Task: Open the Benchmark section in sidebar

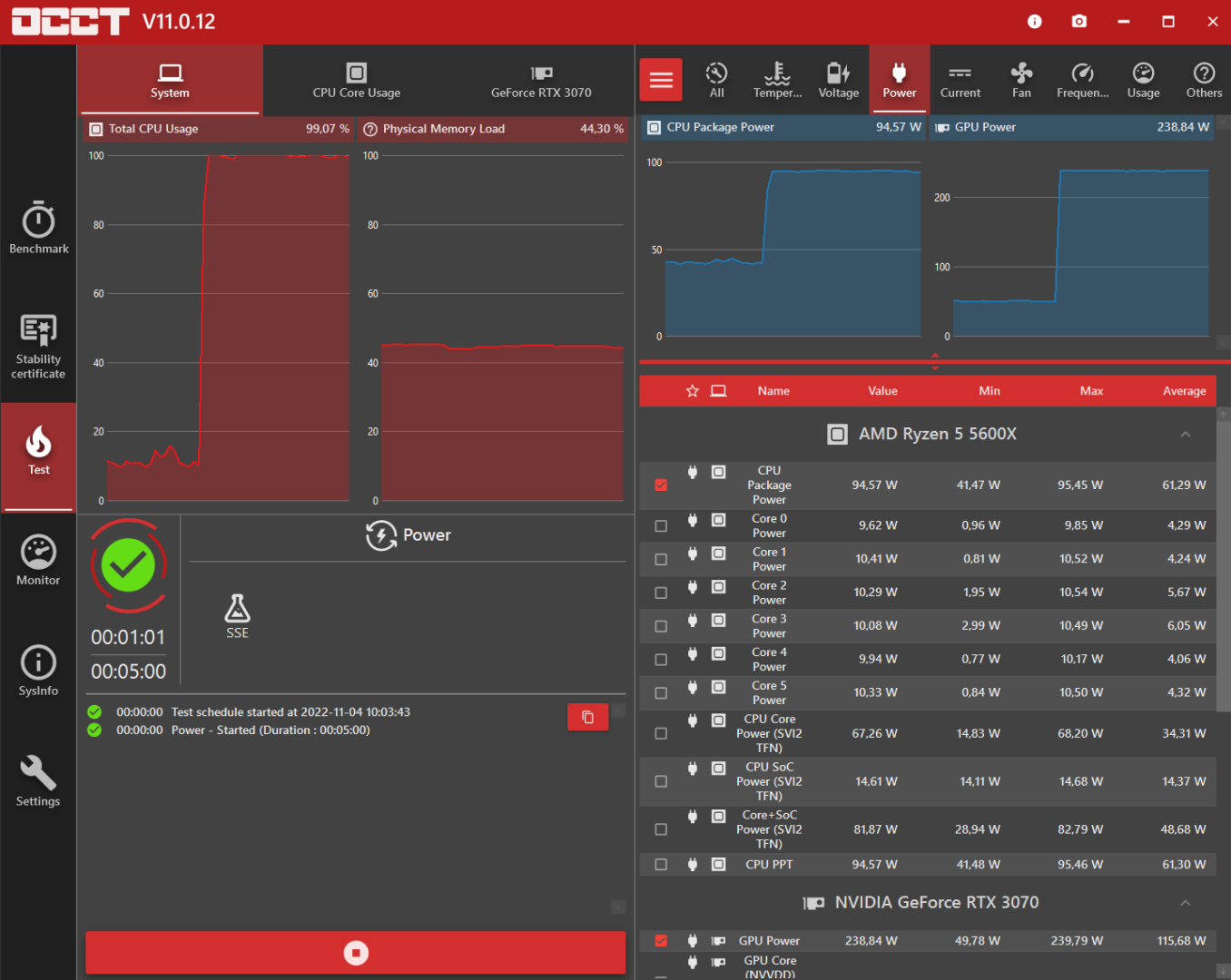Action: click(38, 227)
